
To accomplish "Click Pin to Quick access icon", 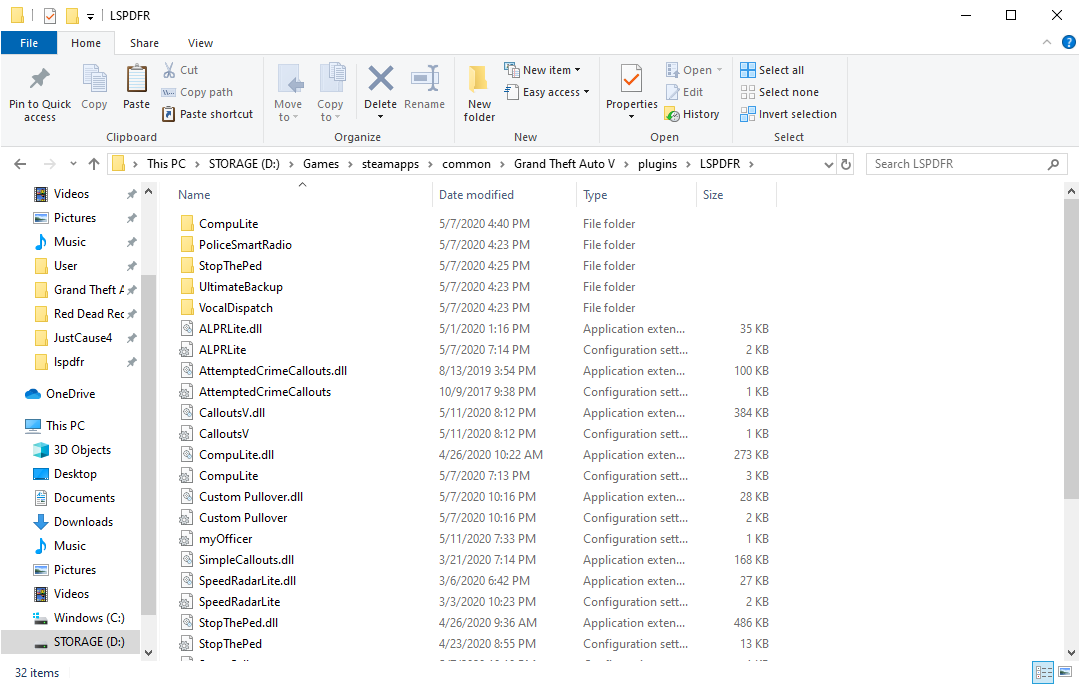I will click(39, 79).
